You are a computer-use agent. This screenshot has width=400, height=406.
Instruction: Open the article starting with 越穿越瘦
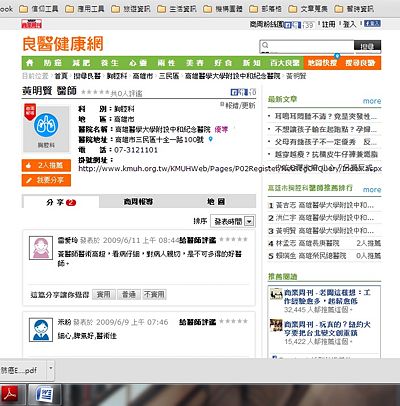[326, 154]
